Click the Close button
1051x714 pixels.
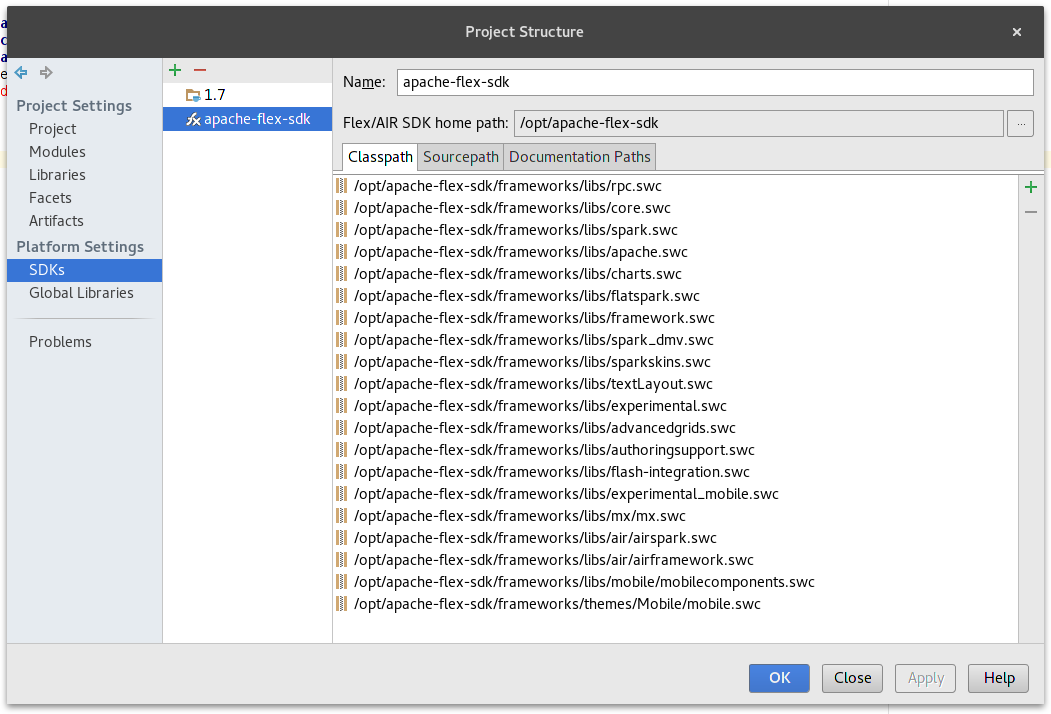[x=853, y=678]
